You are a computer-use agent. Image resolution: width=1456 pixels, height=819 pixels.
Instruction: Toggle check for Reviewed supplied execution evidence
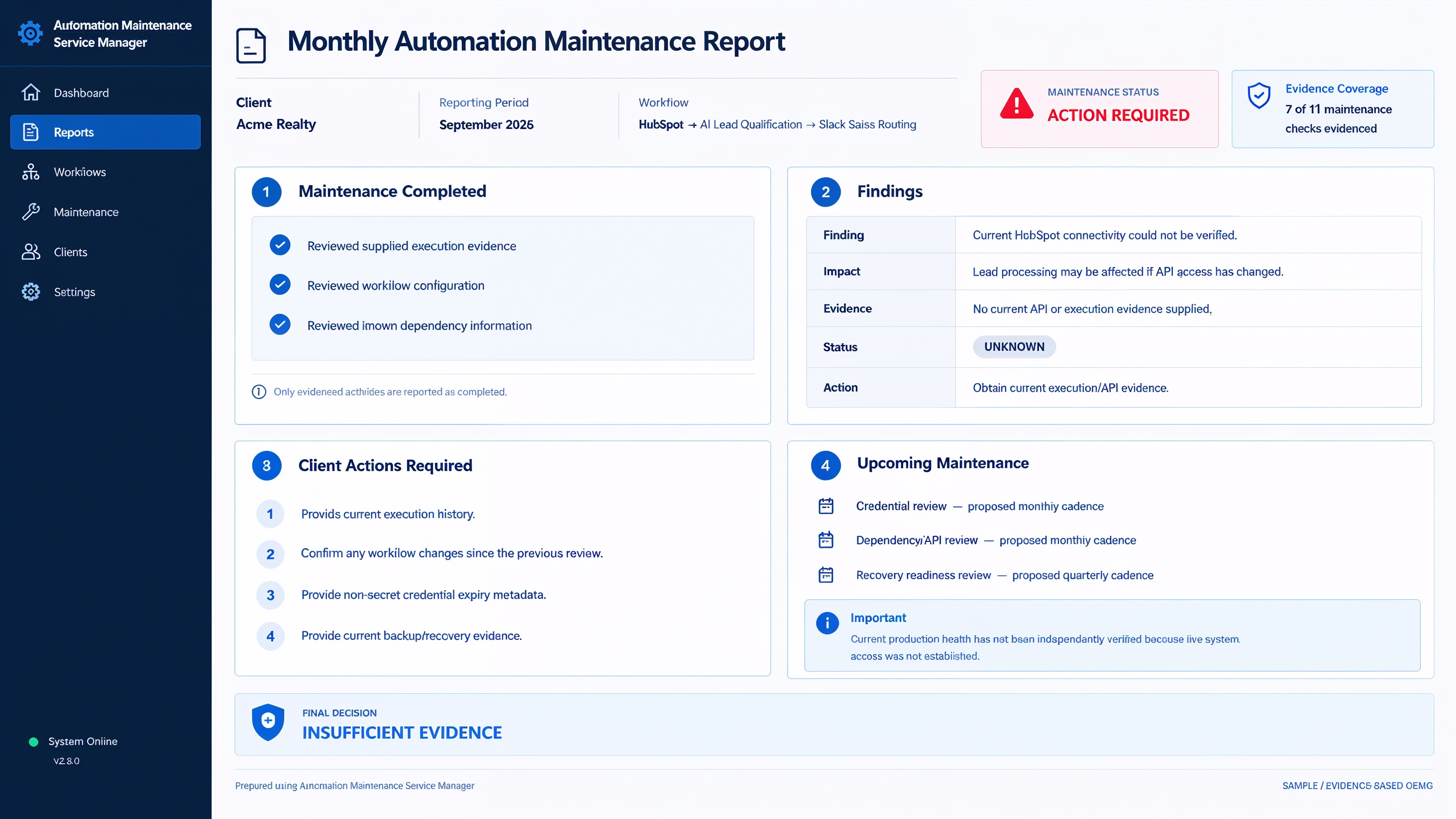[x=280, y=245]
